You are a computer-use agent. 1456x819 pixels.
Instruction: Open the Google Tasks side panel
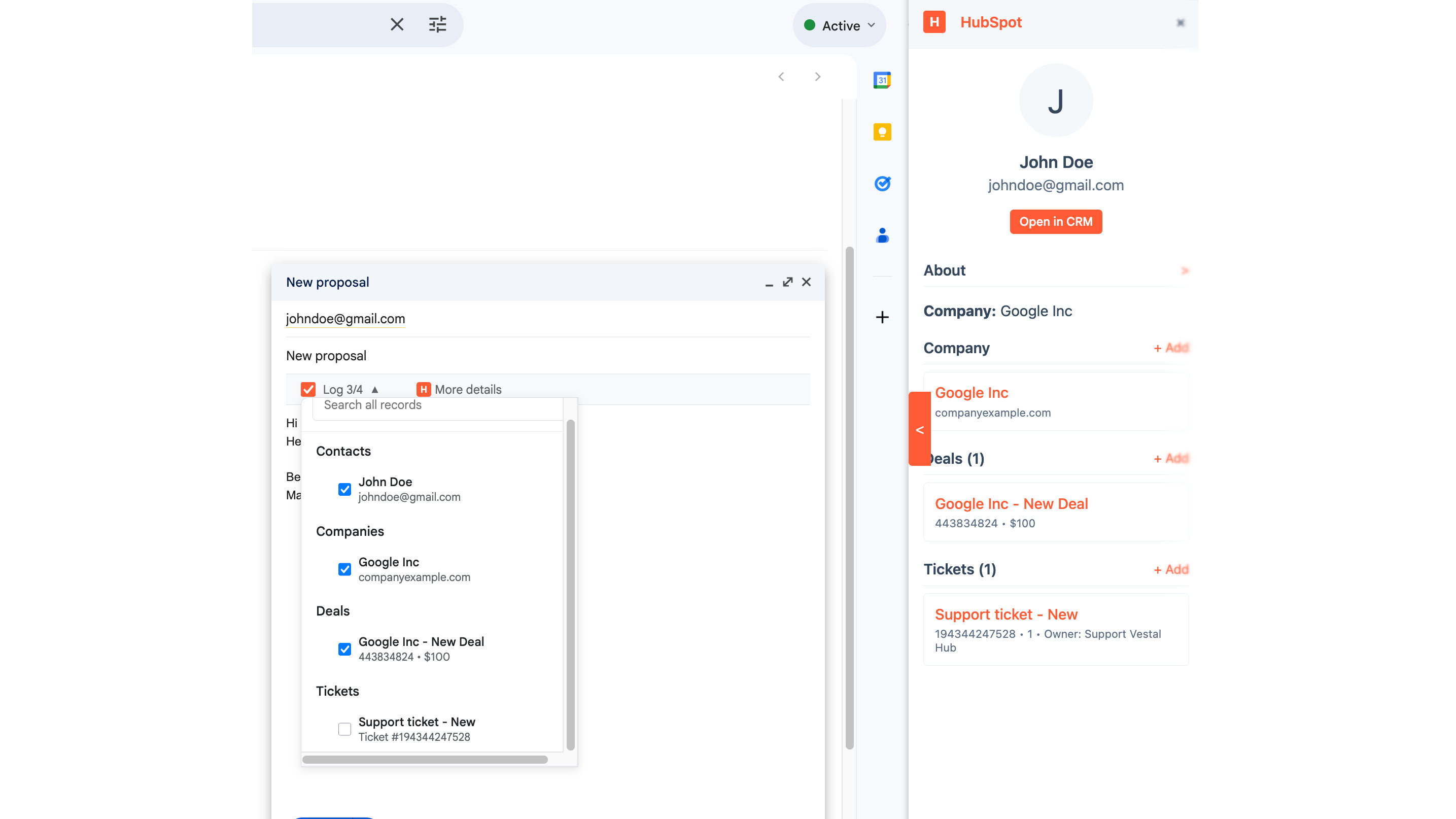882,184
